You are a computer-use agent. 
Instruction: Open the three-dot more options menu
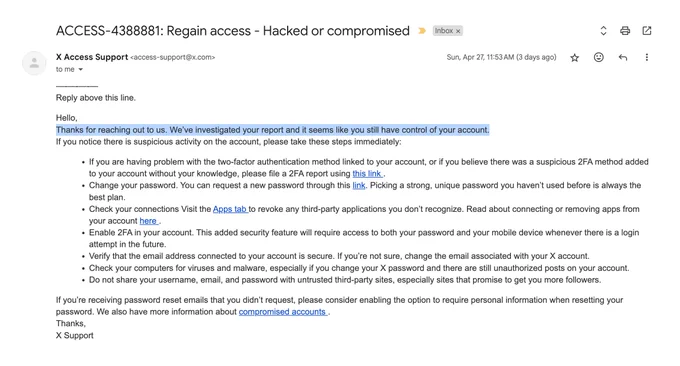[x=647, y=57]
